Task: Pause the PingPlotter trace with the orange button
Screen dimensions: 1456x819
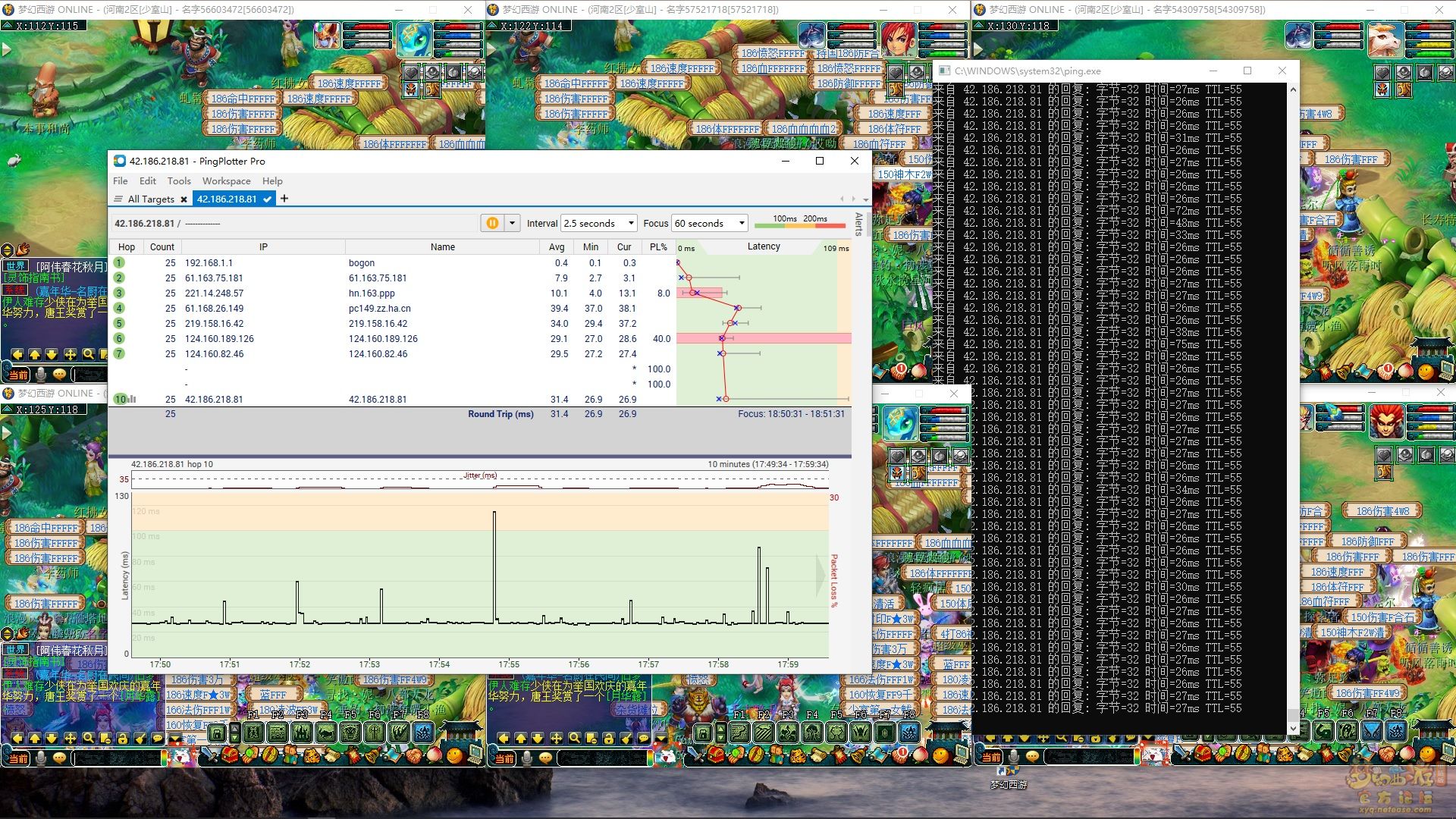Action: click(x=492, y=223)
